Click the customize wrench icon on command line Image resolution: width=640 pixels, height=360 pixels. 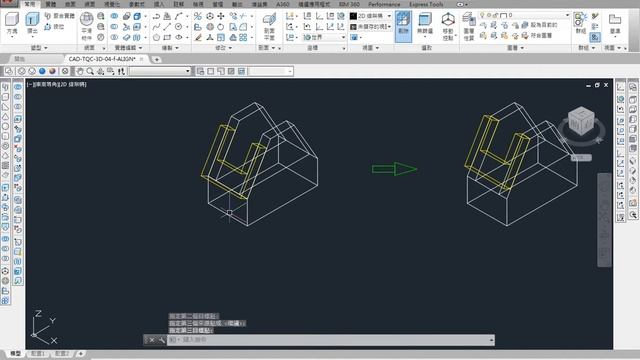(162, 340)
